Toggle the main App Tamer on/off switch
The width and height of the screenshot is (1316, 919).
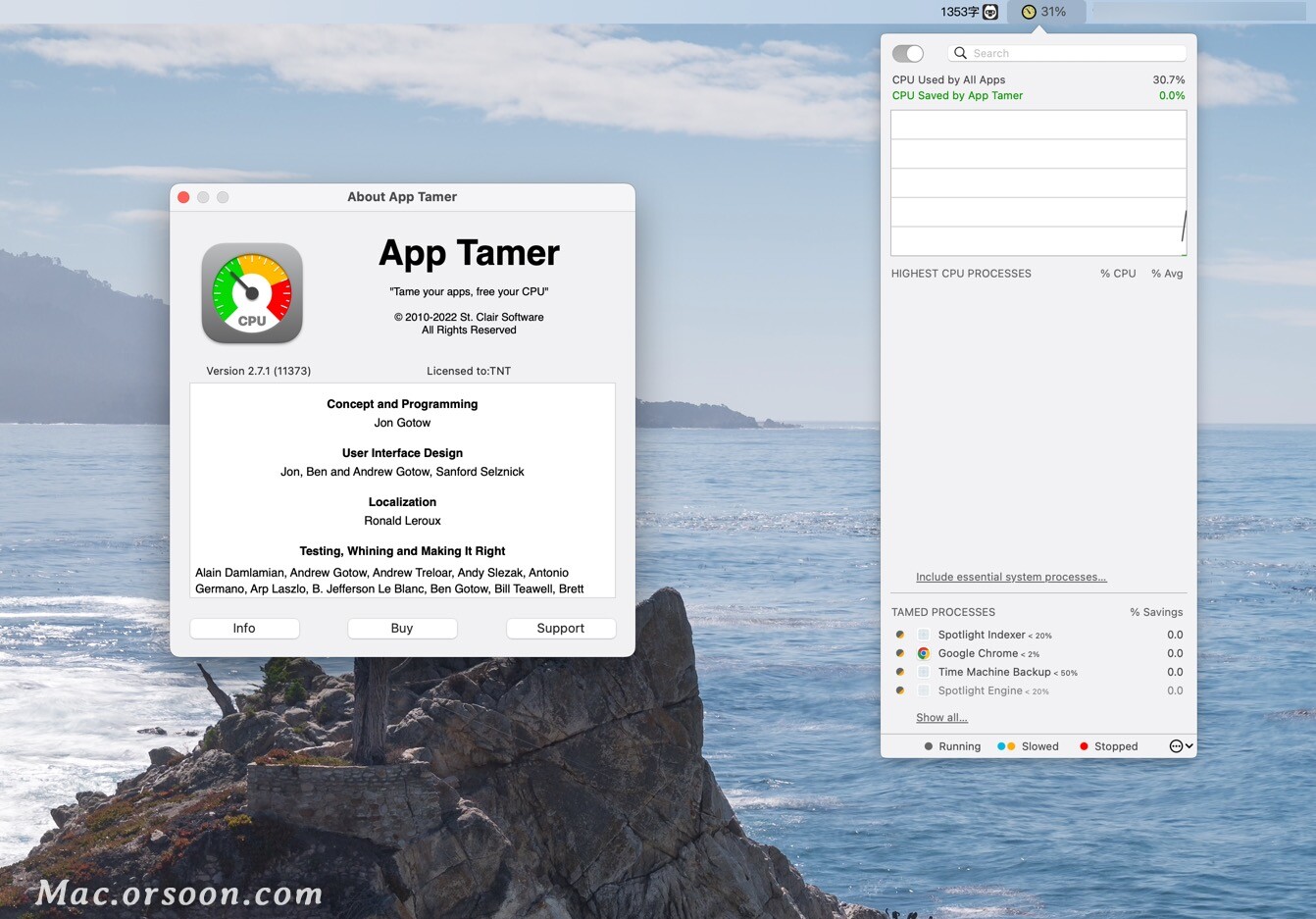(907, 53)
